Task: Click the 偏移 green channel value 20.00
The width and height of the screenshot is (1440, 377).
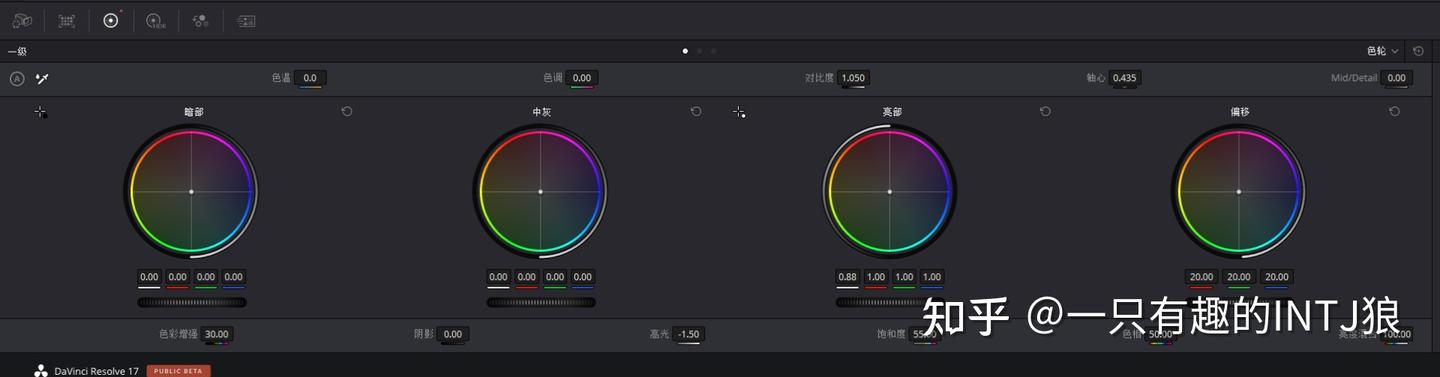Action: pos(1238,277)
